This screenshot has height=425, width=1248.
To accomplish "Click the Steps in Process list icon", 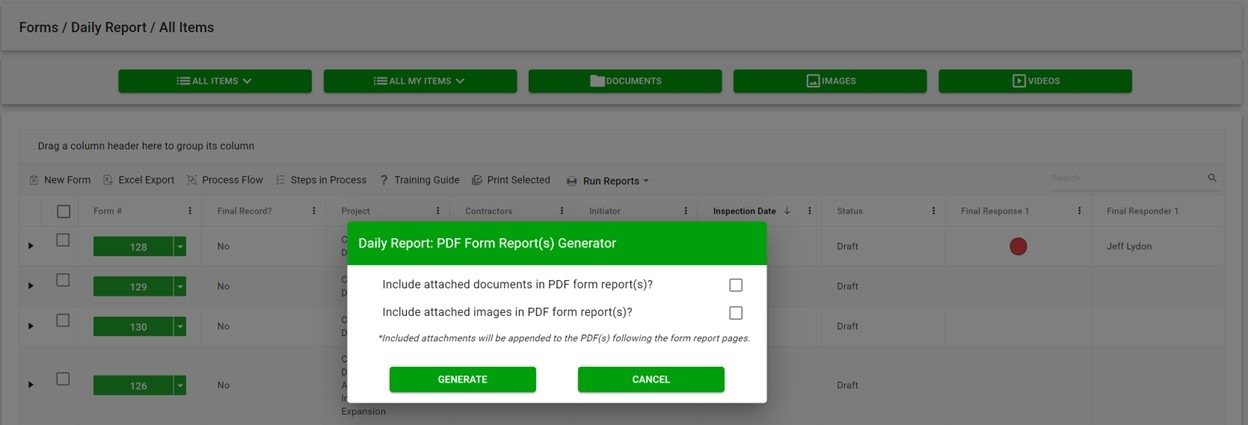I will click(281, 180).
